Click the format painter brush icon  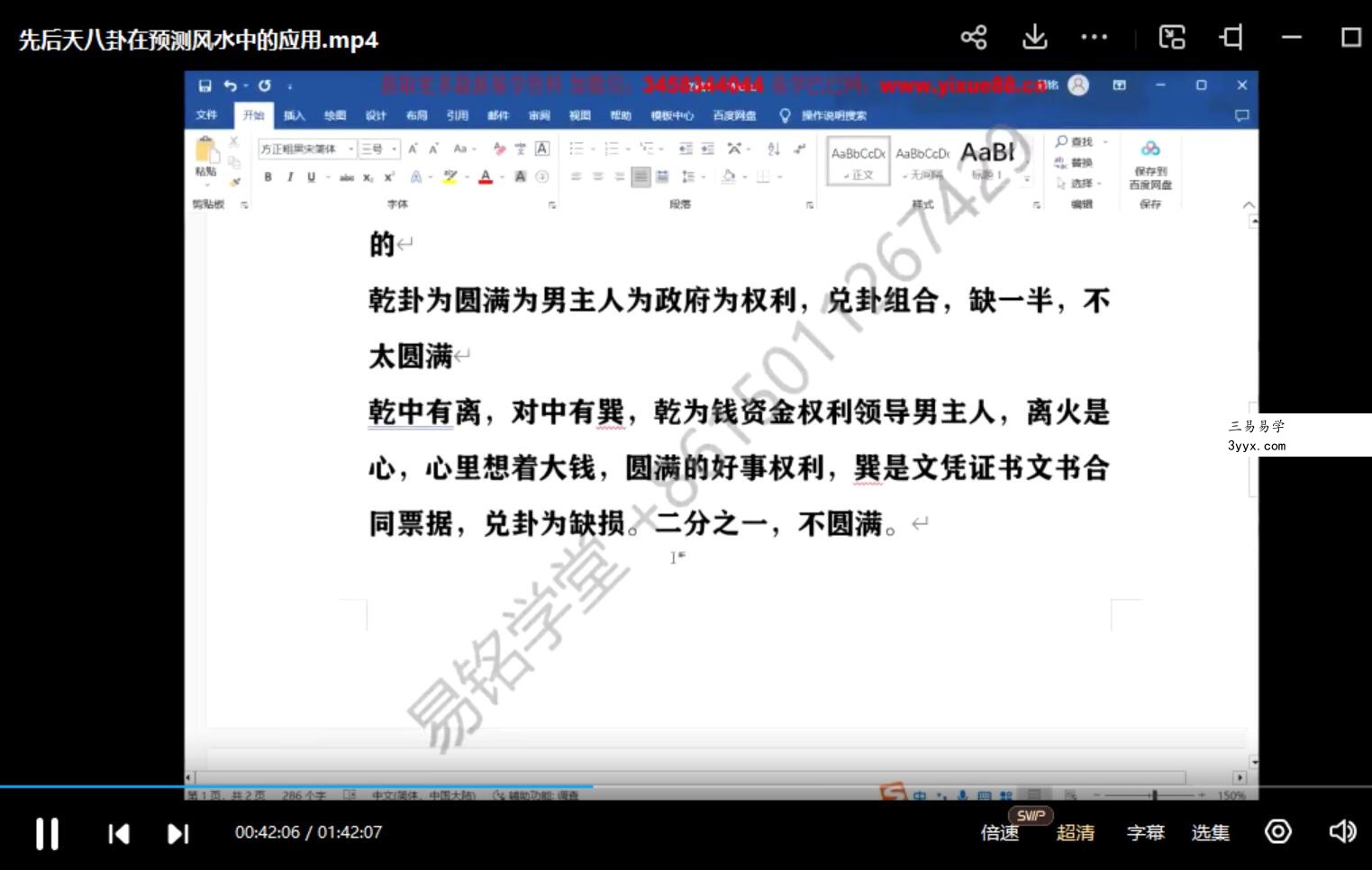click(x=234, y=181)
